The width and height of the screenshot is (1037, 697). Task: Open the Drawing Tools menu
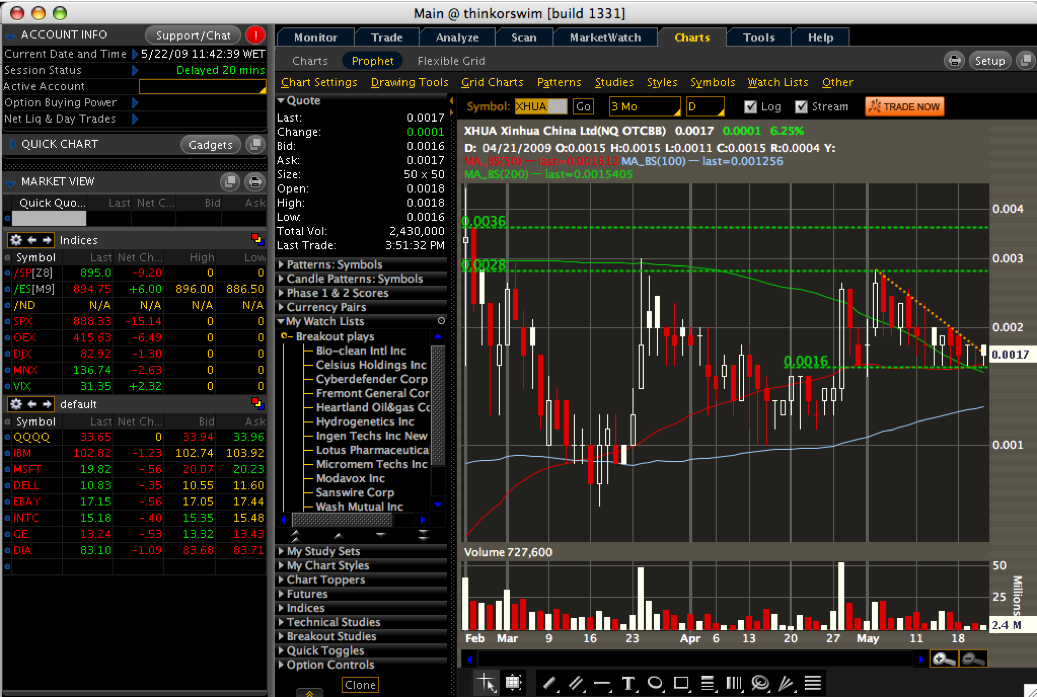click(409, 82)
